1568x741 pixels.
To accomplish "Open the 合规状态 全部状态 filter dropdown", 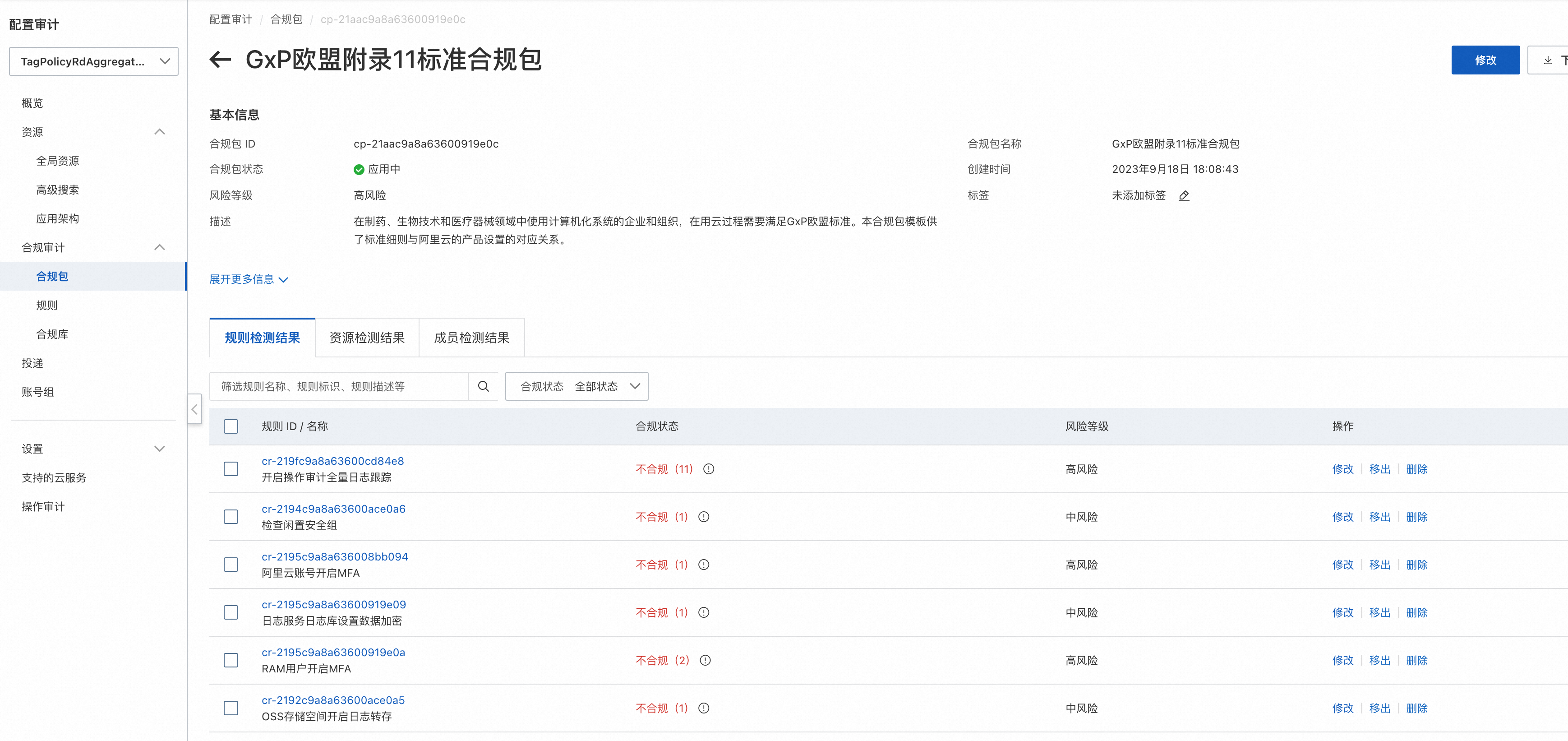I will click(576, 386).
